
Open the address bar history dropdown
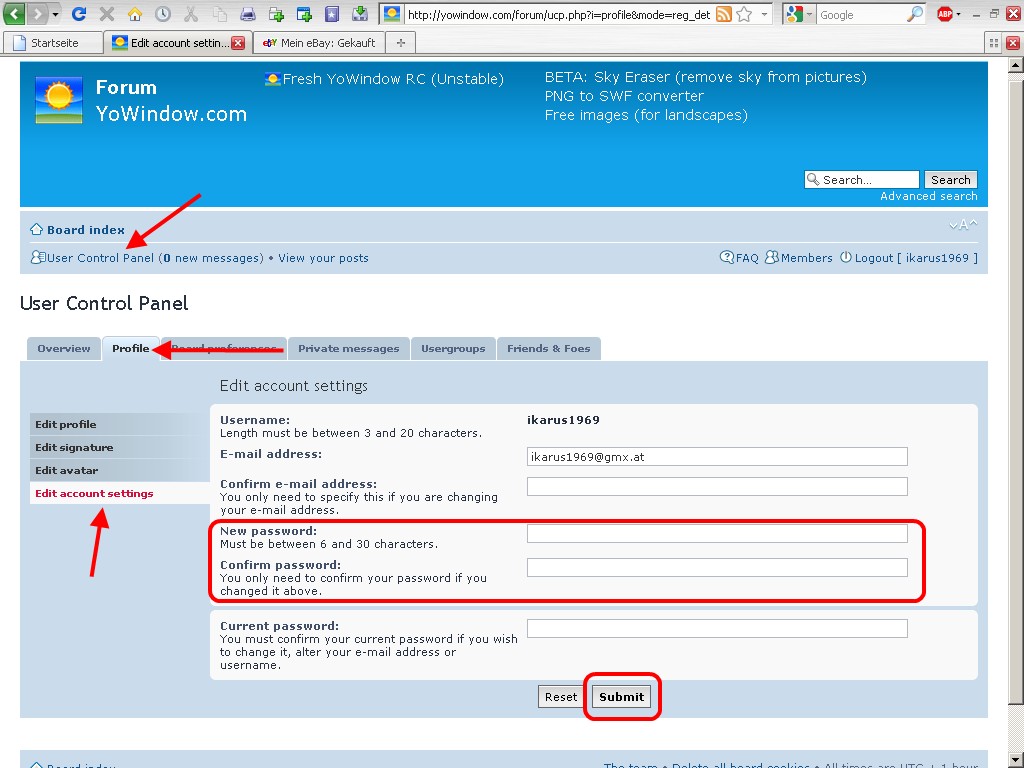765,14
